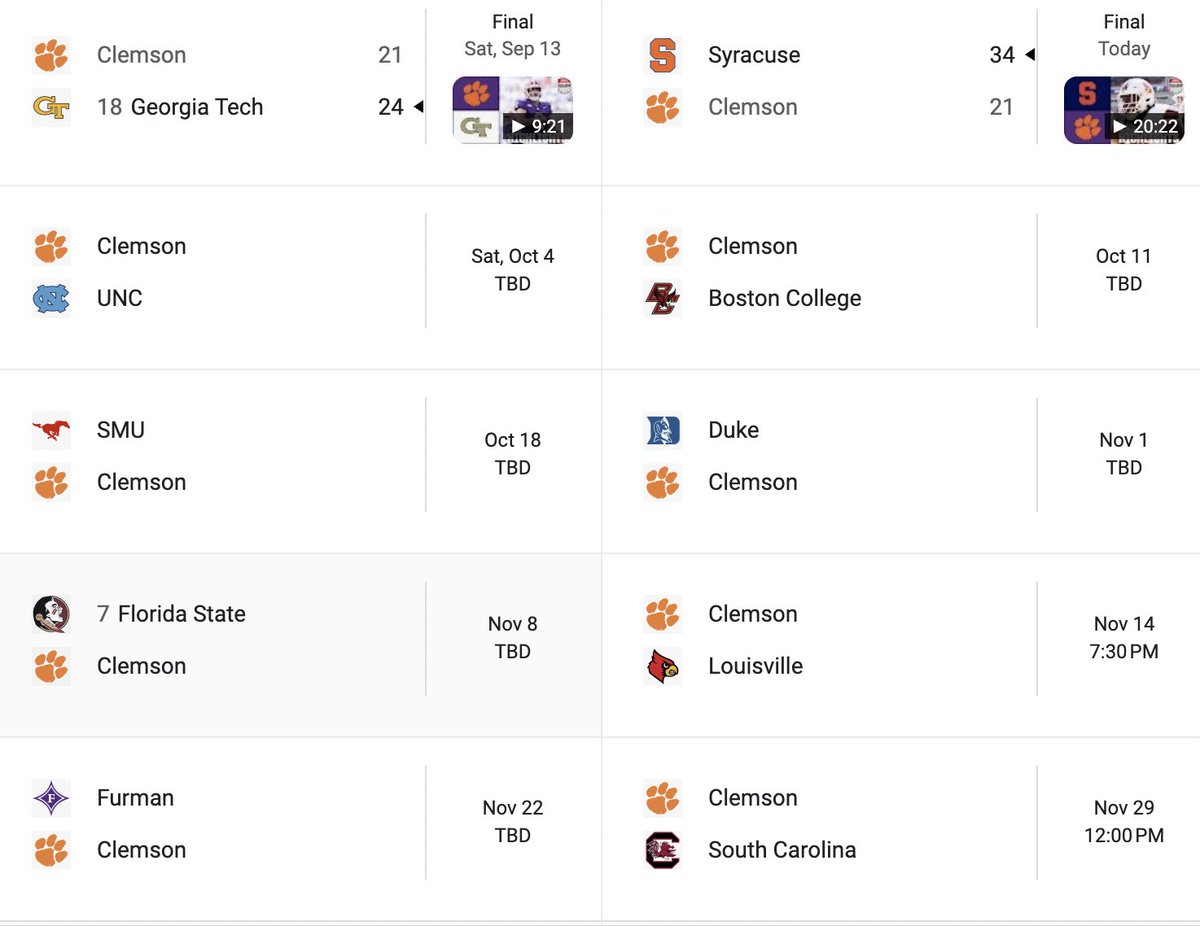Image resolution: width=1200 pixels, height=926 pixels.
Task: Click the Boston College eagle logo
Action: tap(662, 298)
